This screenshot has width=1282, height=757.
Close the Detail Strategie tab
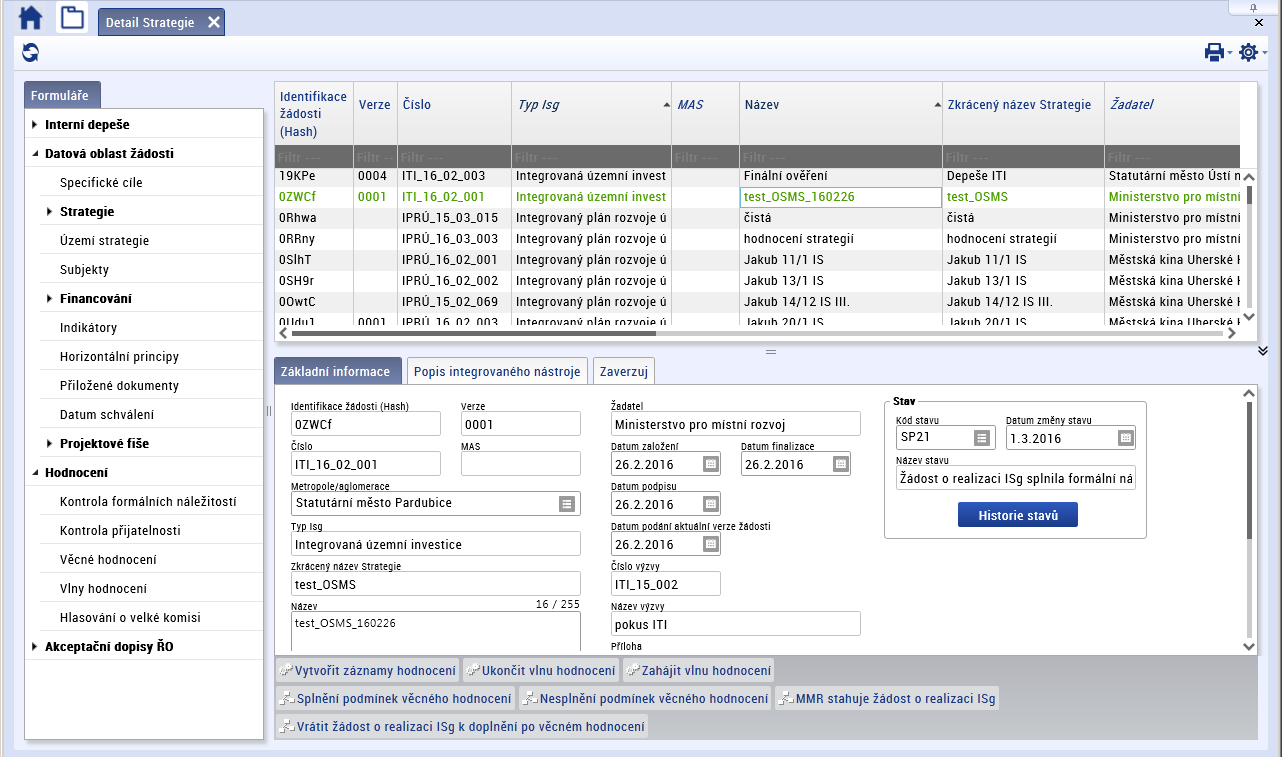213,22
